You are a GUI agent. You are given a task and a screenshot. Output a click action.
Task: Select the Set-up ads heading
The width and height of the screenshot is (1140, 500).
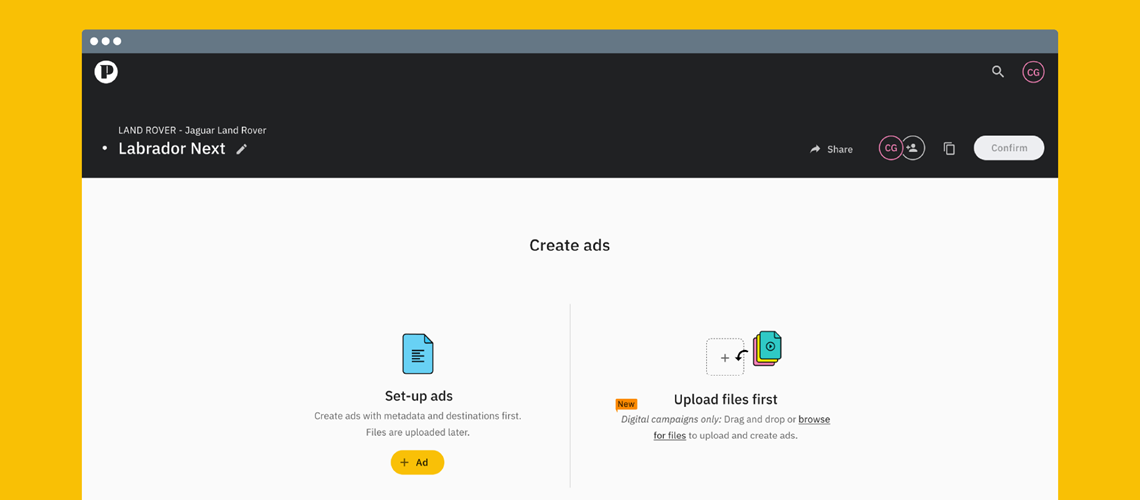point(418,396)
